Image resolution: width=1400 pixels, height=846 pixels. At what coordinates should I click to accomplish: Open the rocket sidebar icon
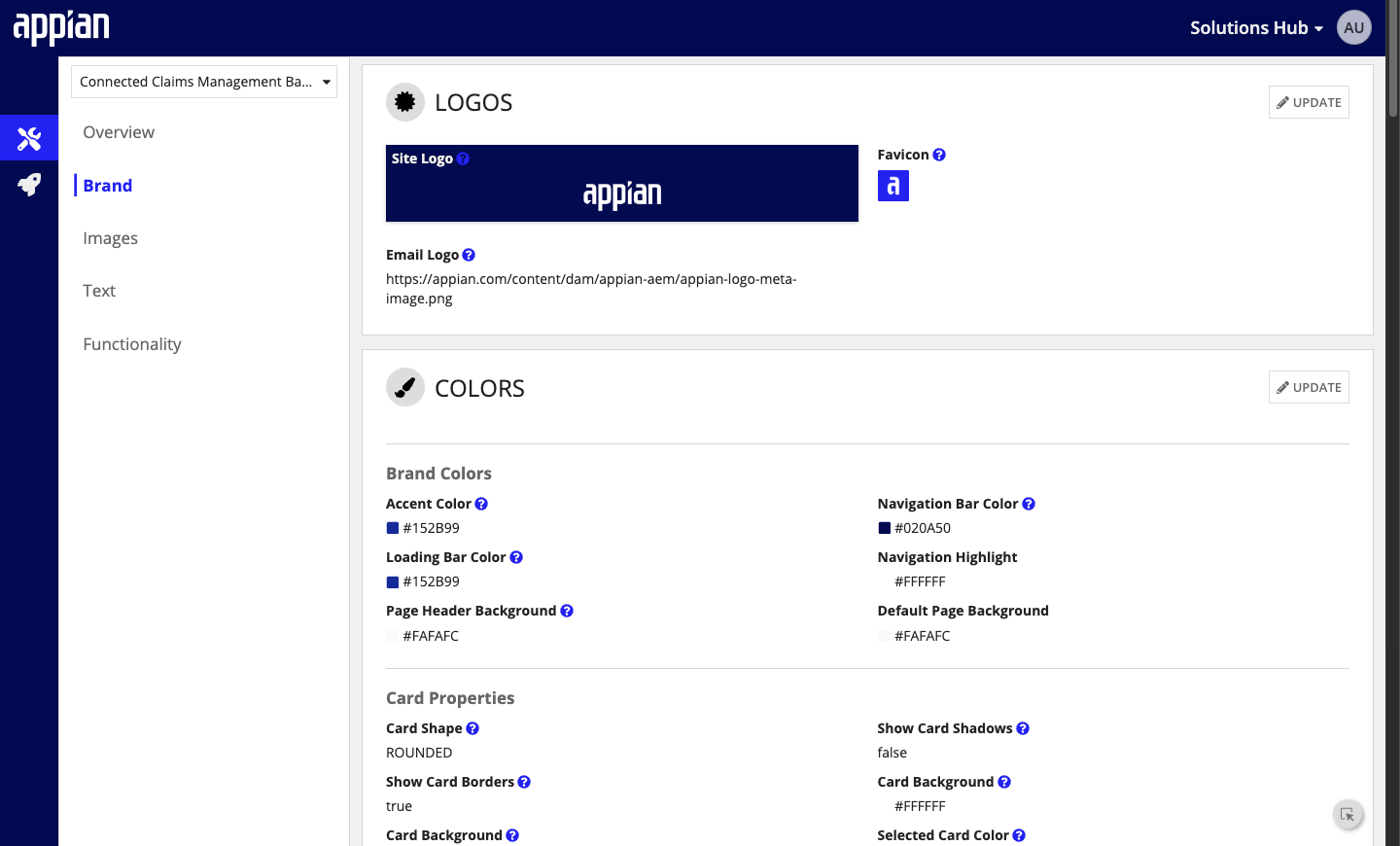tap(29, 185)
